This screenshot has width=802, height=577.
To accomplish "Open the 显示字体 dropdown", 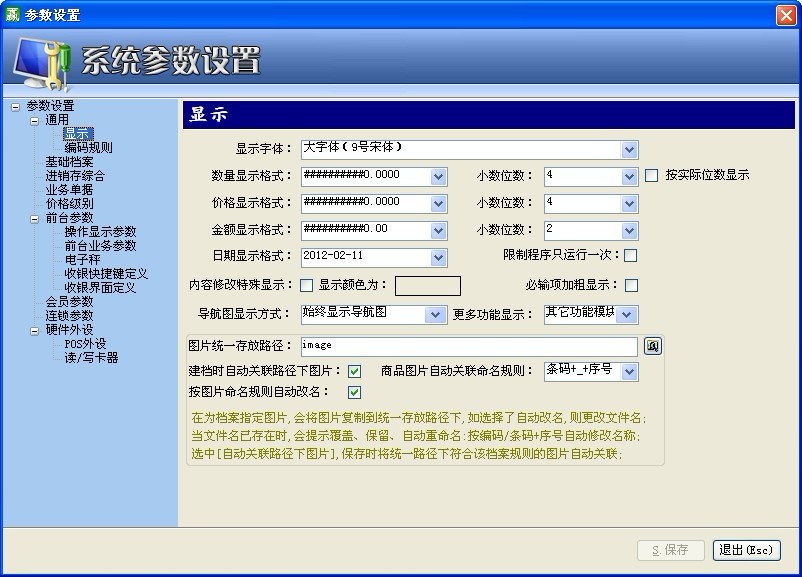I will click(x=629, y=150).
